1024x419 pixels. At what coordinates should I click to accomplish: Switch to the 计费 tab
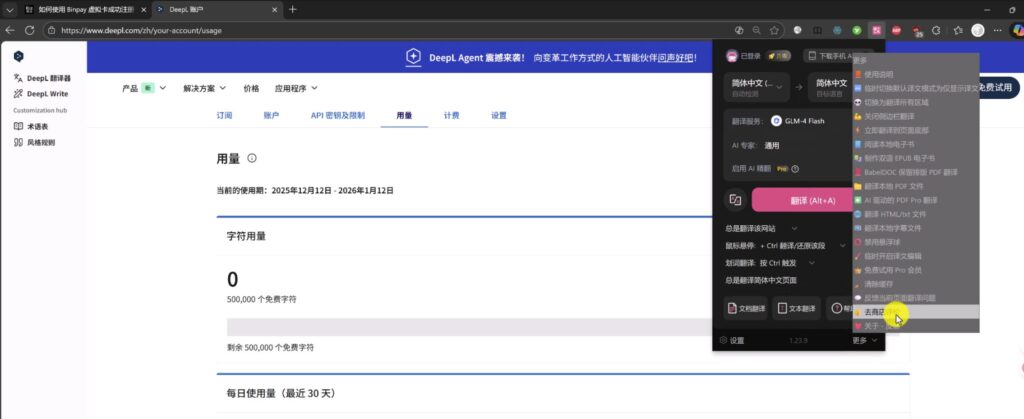tap(451, 116)
